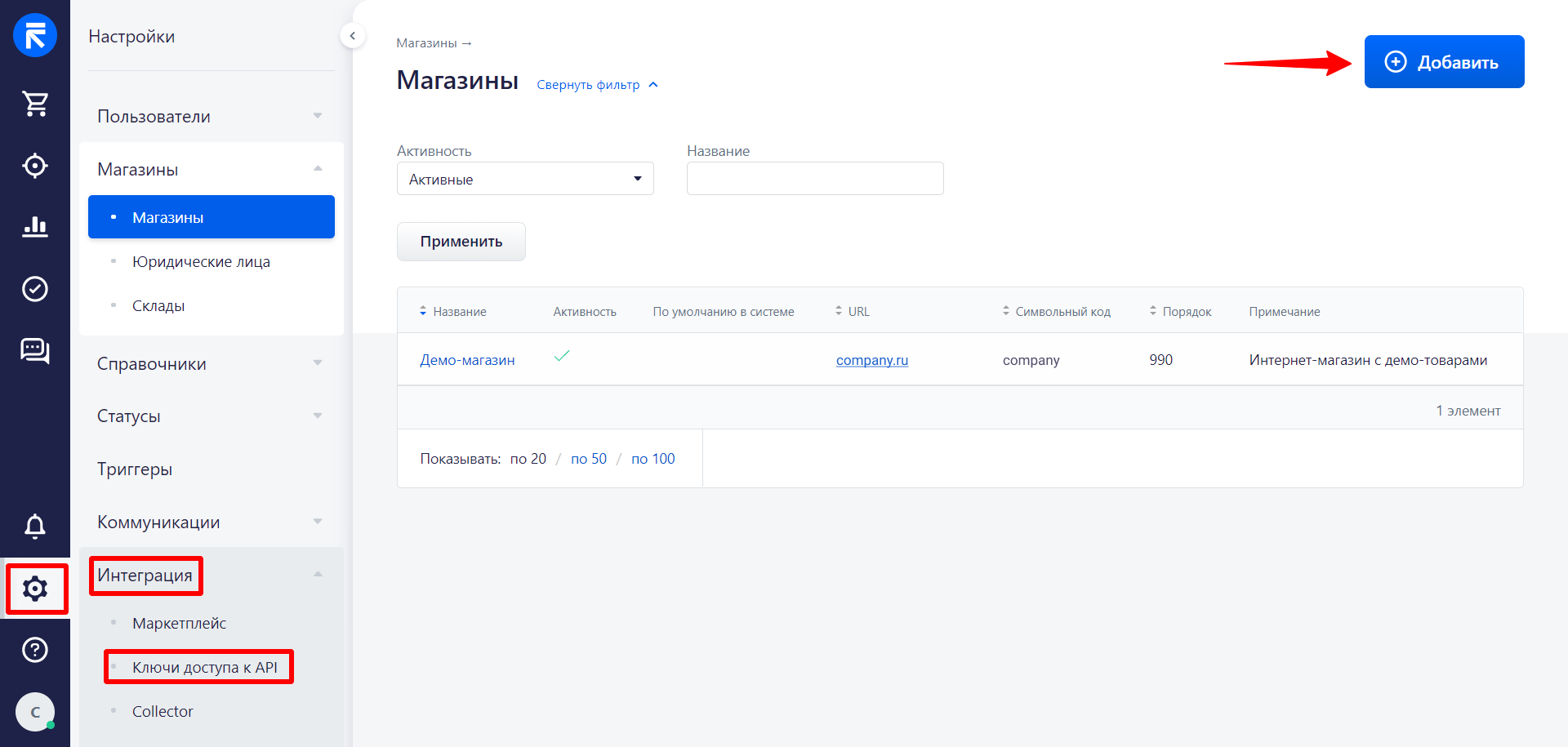1568x747 pixels.
Task: Open the Активность dropdown filter
Action: click(x=525, y=179)
